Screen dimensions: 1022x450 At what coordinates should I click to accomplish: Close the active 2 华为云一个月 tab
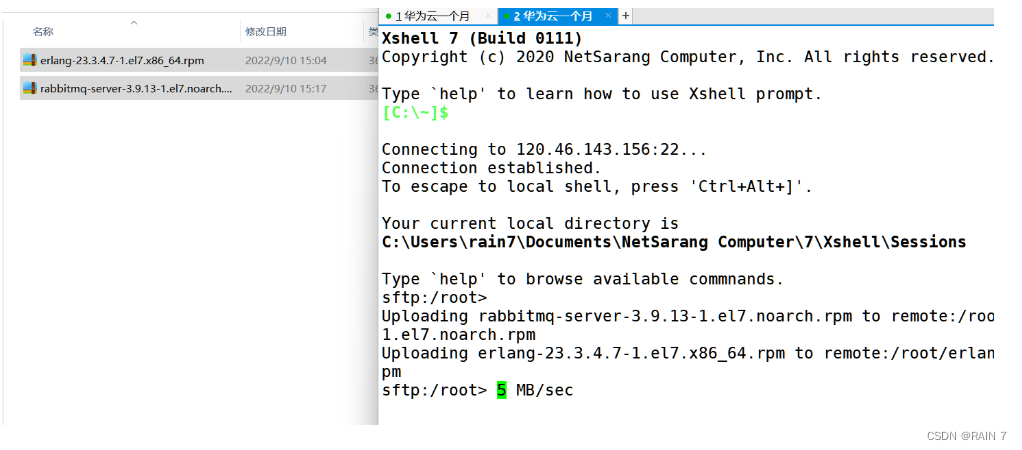608,15
